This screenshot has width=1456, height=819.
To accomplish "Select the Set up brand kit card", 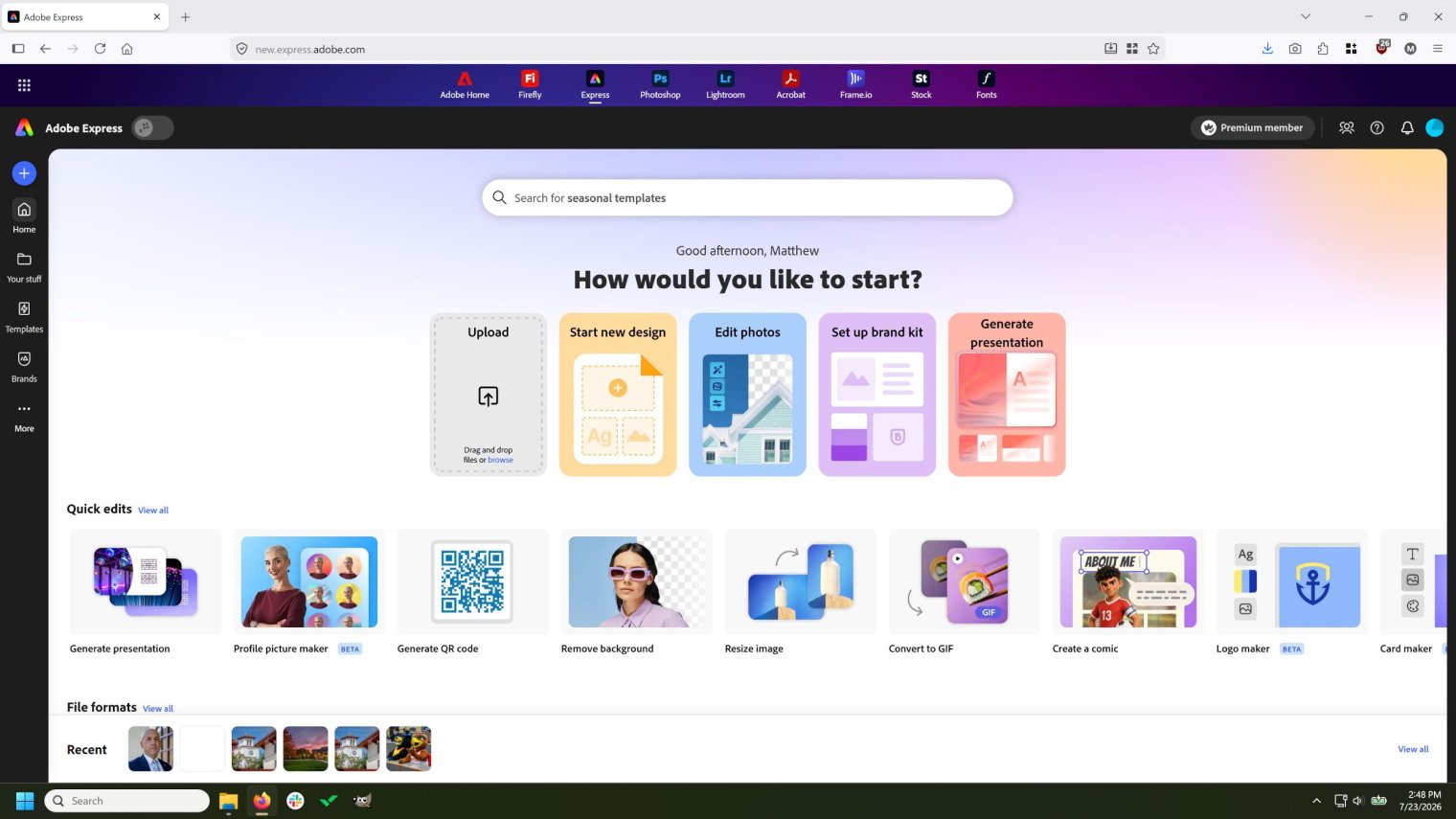I will 876,394.
